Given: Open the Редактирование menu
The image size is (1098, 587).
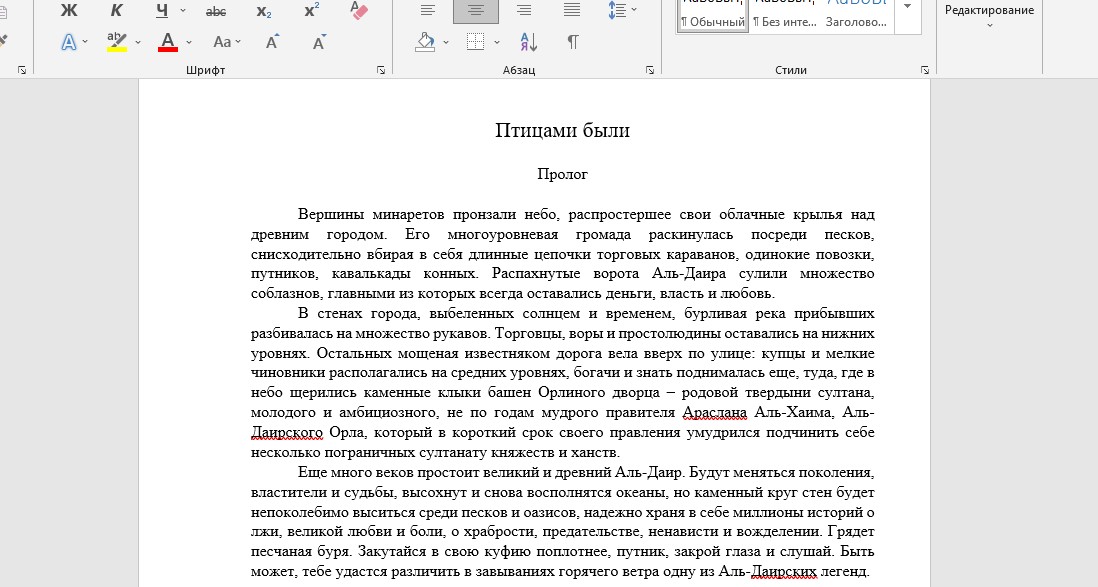Looking at the screenshot, I should (989, 15).
